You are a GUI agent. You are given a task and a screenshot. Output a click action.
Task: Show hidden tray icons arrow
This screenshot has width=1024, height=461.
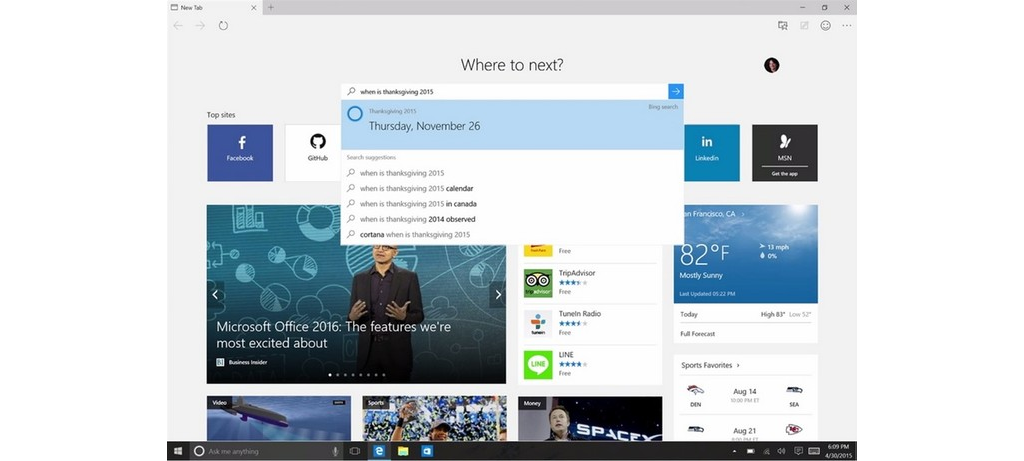[734, 451]
